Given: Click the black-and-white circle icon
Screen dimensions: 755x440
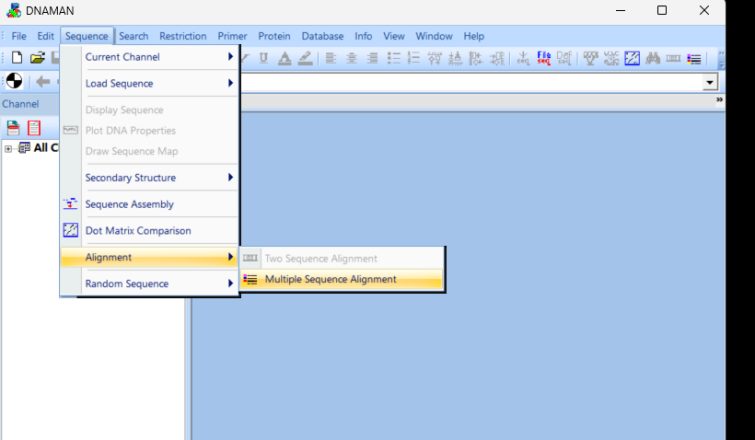Looking at the screenshot, I should [x=14, y=81].
